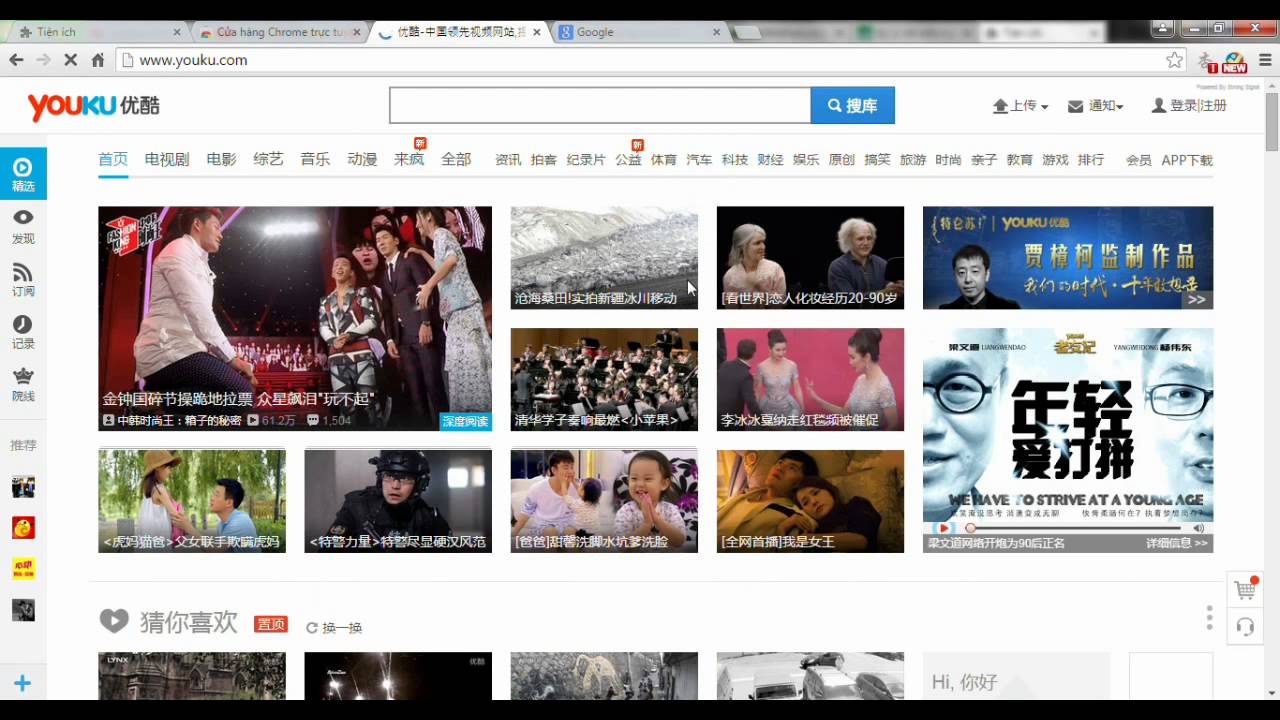Click the headset customer service icon

click(1245, 627)
